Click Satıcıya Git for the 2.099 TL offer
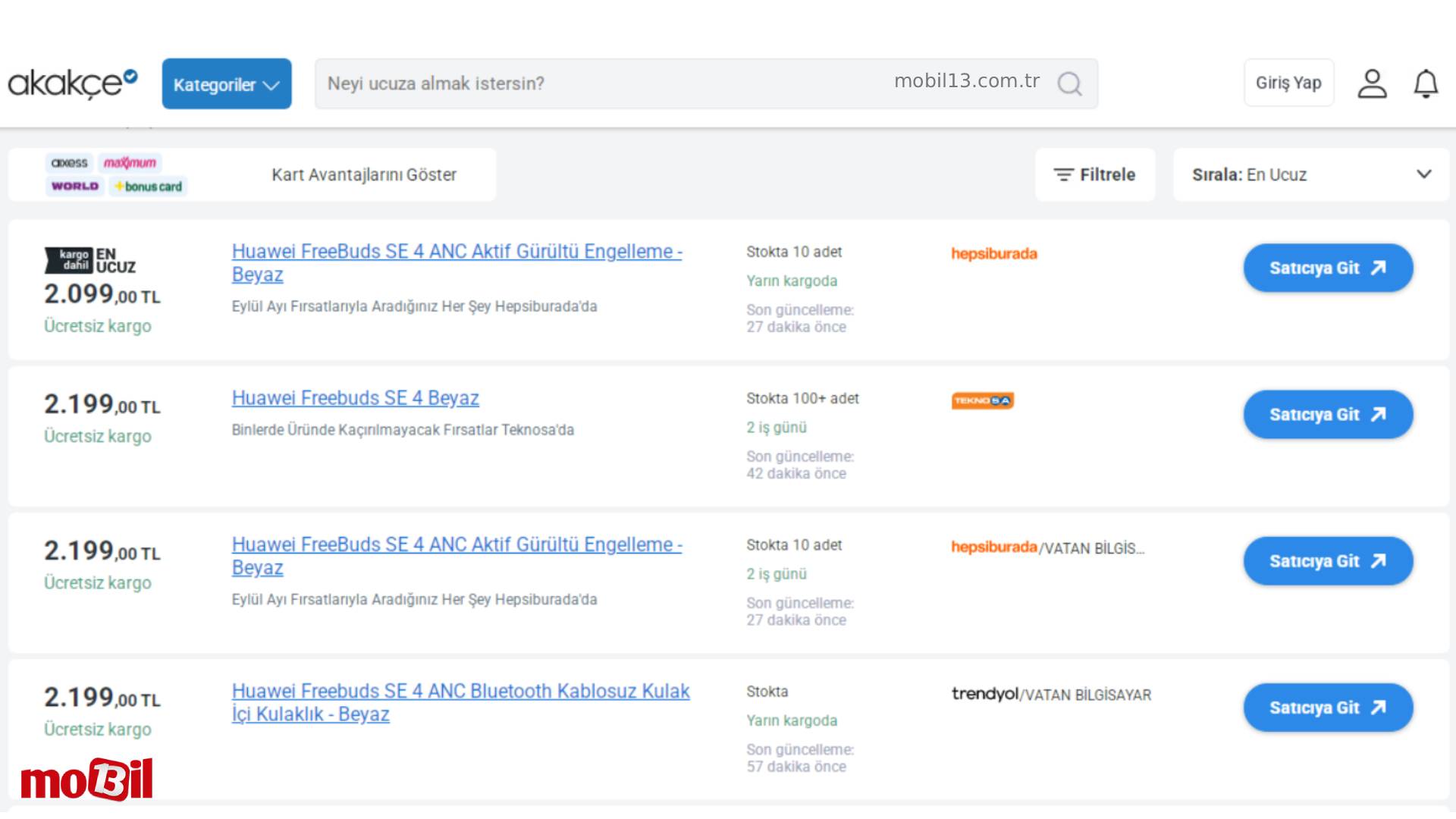 click(x=1328, y=268)
